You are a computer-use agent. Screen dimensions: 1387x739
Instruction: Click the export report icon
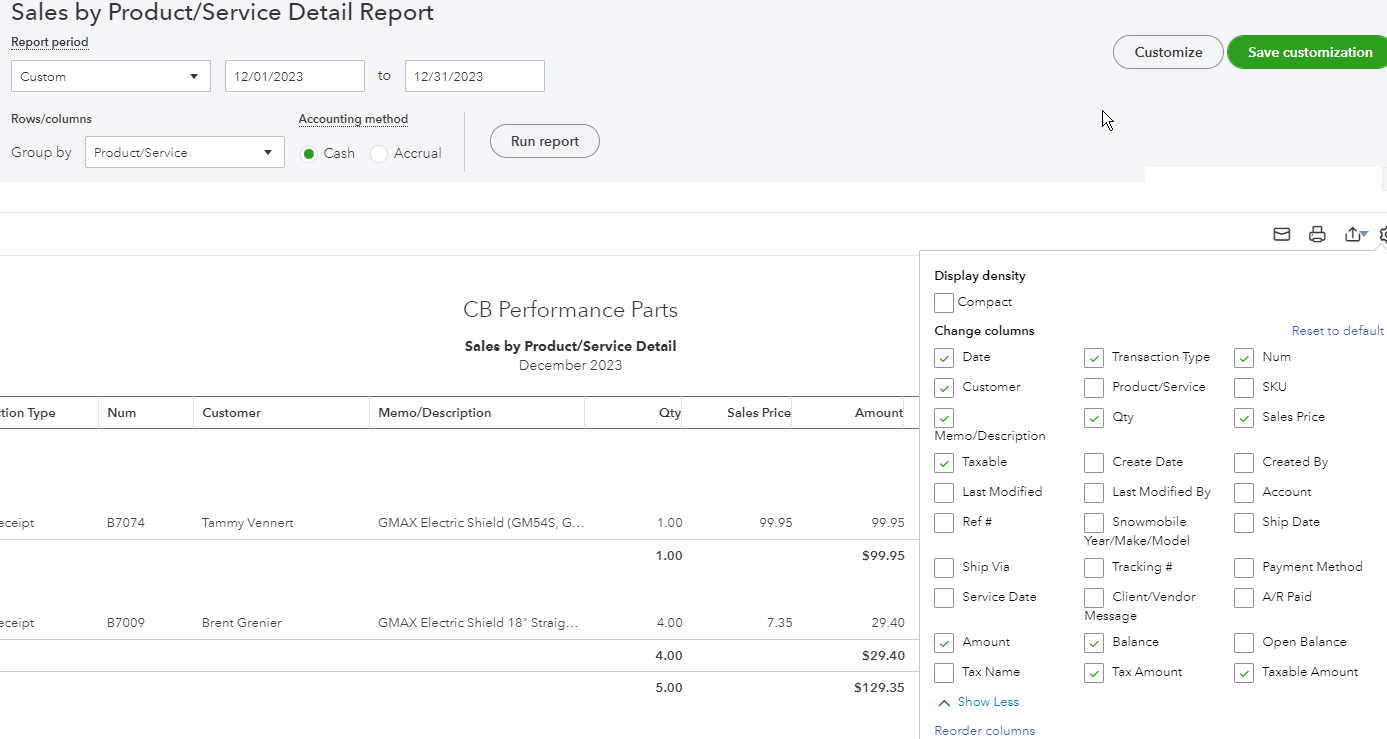(x=1353, y=233)
